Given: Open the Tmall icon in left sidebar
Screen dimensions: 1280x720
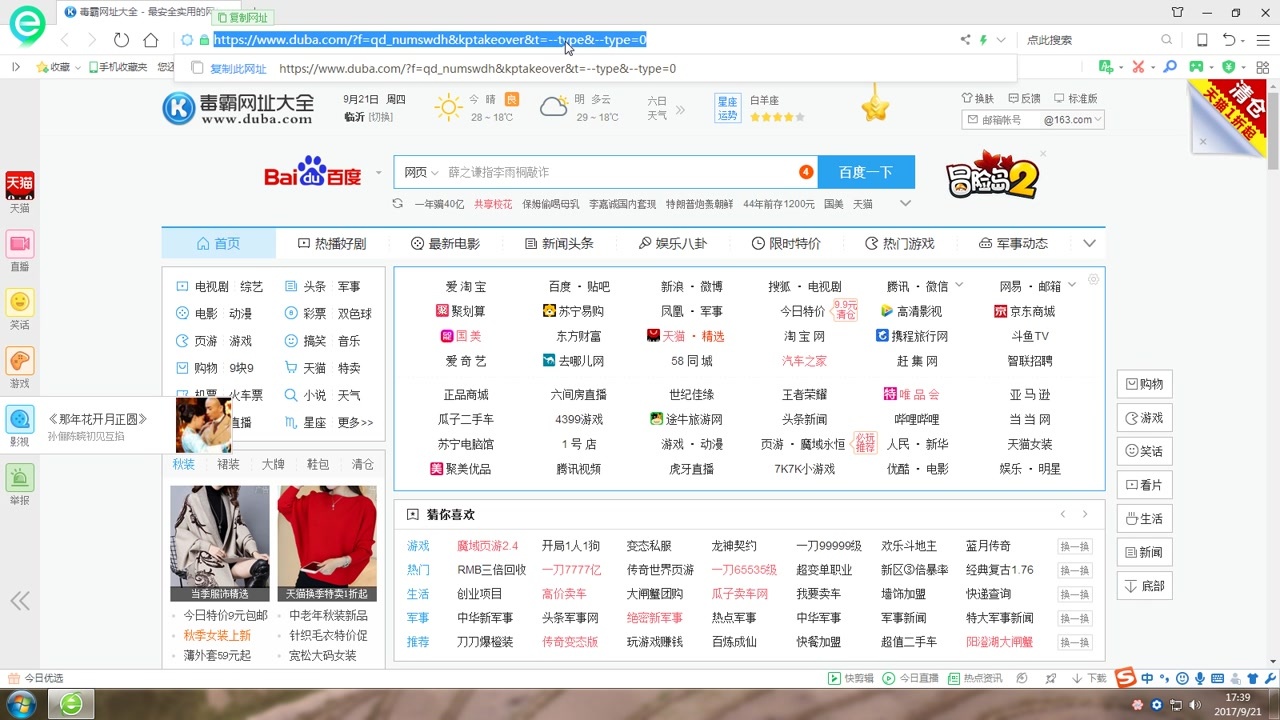Looking at the screenshot, I should (x=20, y=183).
